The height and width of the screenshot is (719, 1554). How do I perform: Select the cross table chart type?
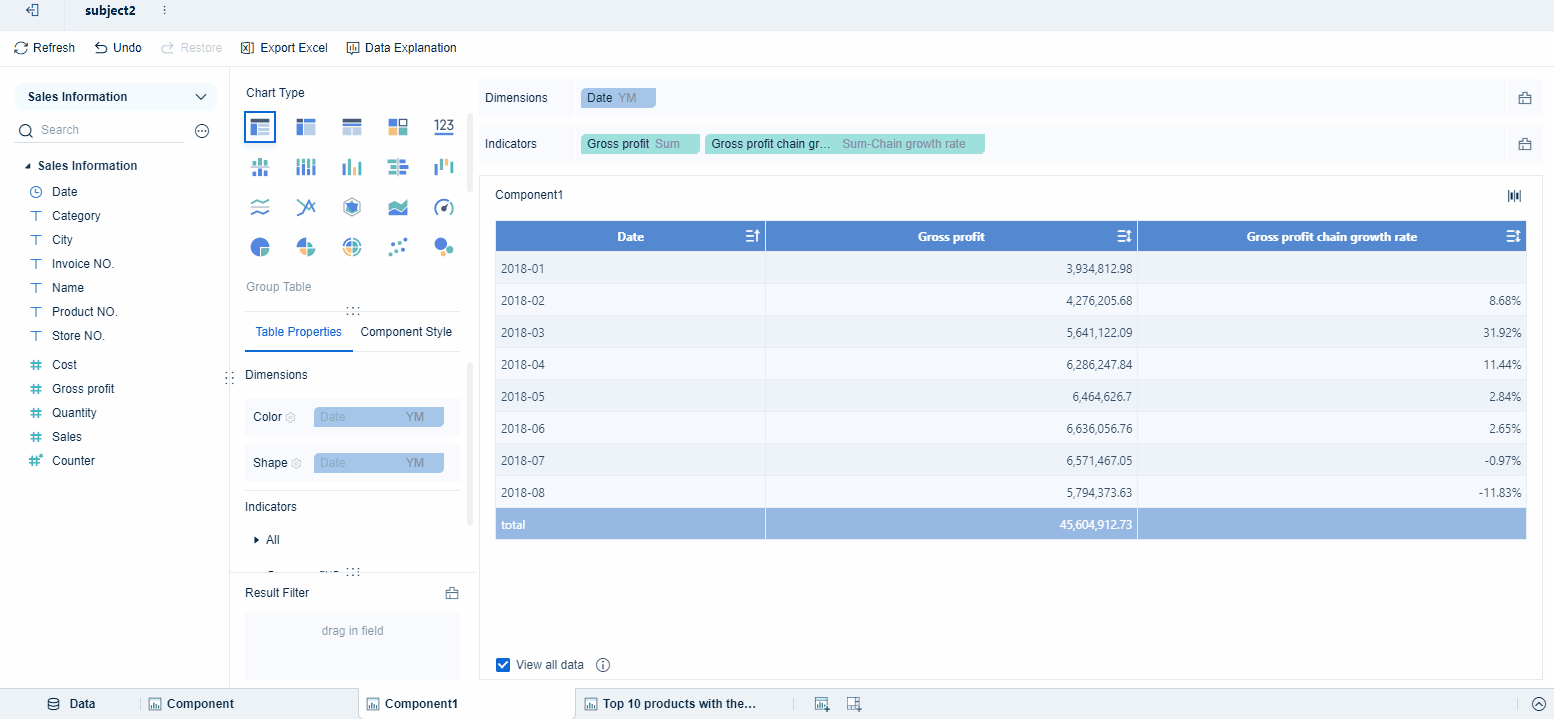tap(306, 127)
